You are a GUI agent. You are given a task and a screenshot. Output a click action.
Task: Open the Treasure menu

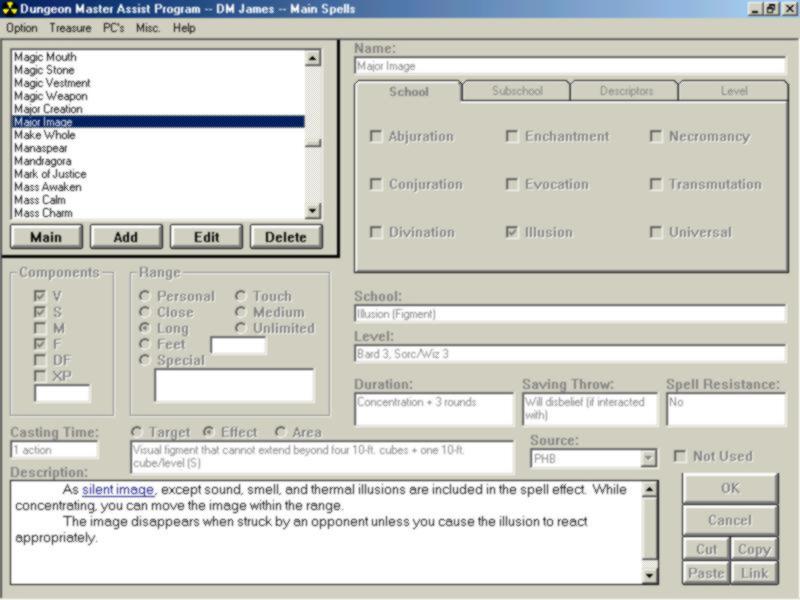70,28
